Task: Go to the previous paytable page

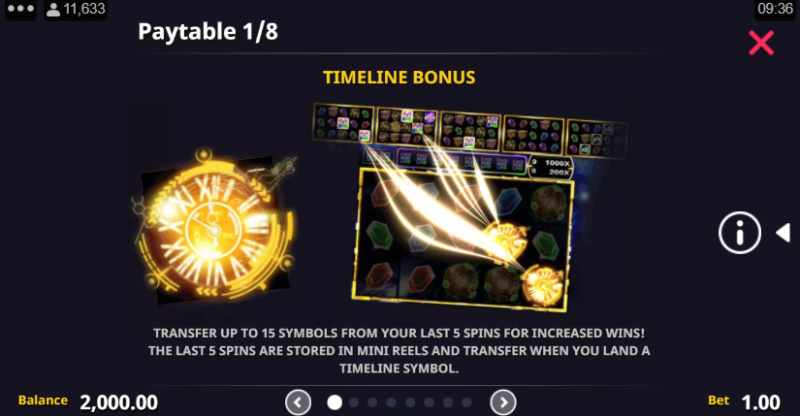Action: 298,403
